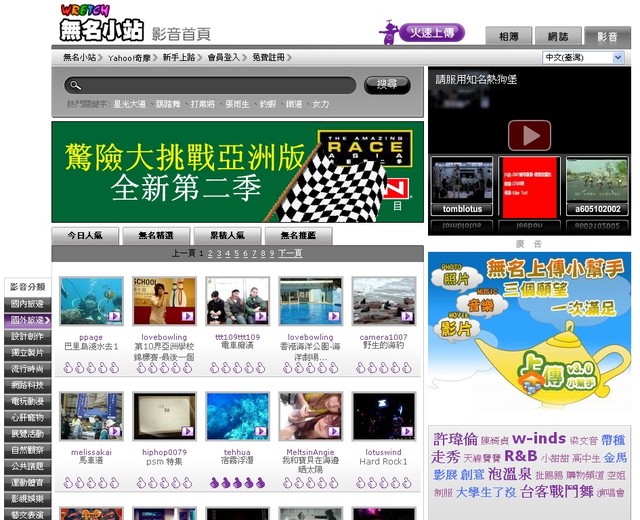Viewport: 640px width, 520px height.
Task: Open uploader camera1007 profile link
Action: [x=383, y=337]
